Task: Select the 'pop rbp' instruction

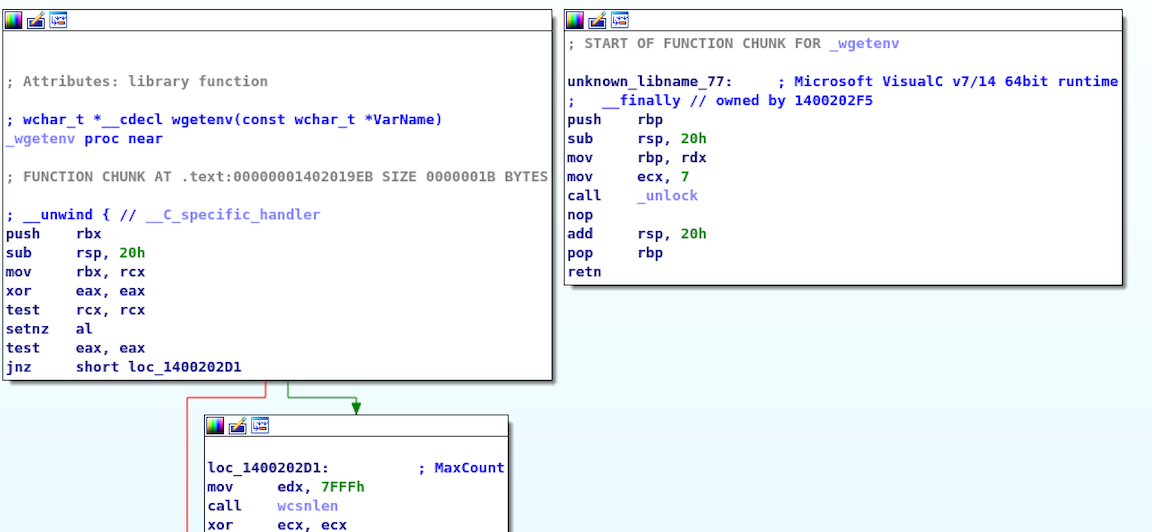Action: 615,253
